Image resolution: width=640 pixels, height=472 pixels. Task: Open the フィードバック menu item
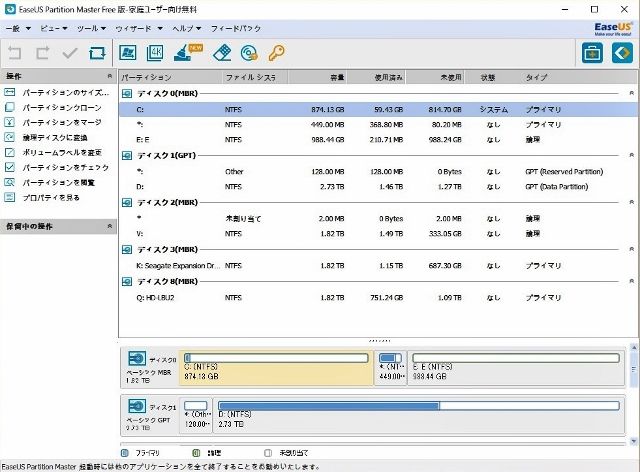pyautogui.click(x=236, y=29)
